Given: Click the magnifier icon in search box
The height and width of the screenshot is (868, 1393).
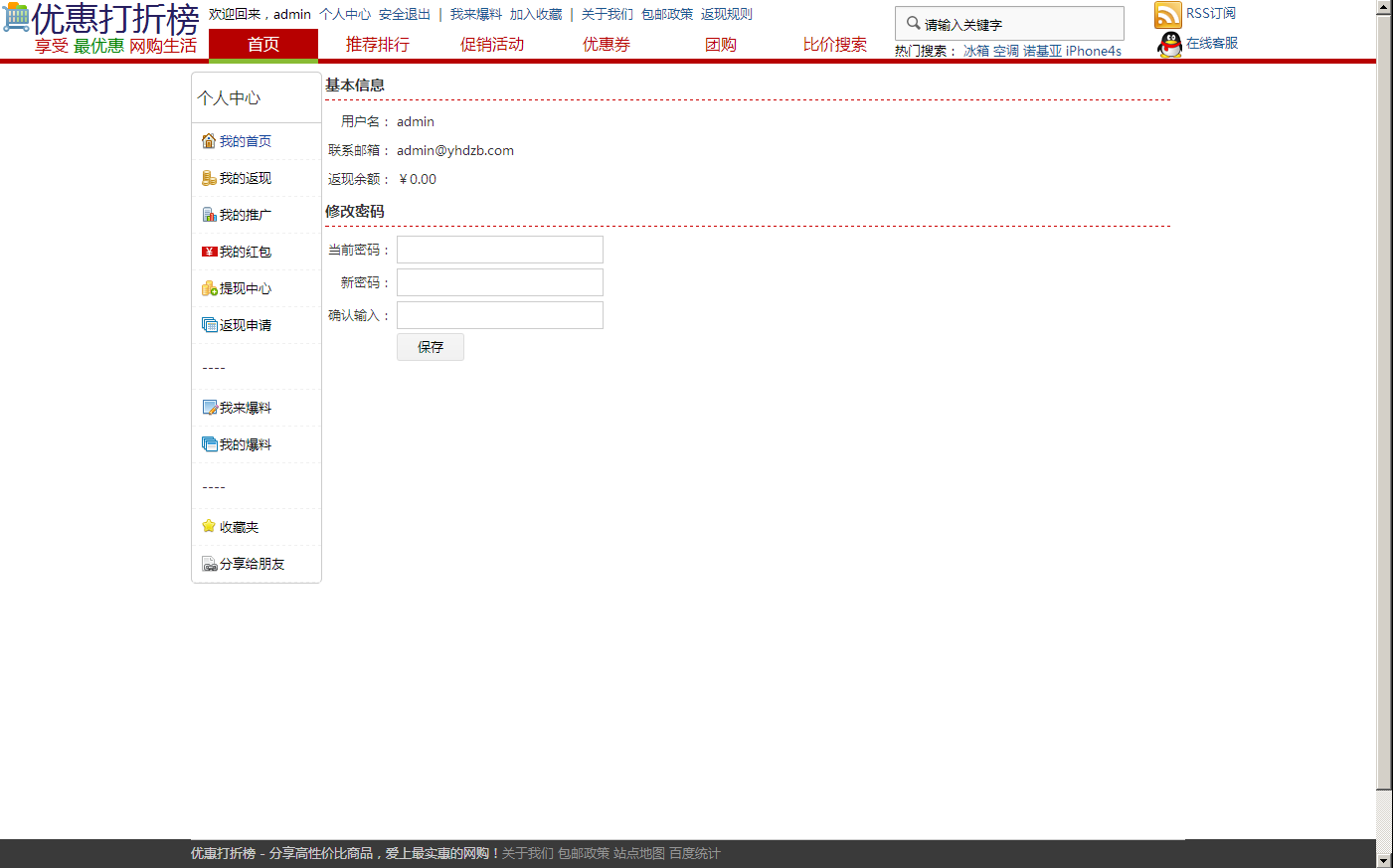Looking at the screenshot, I should (x=913, y=23).
